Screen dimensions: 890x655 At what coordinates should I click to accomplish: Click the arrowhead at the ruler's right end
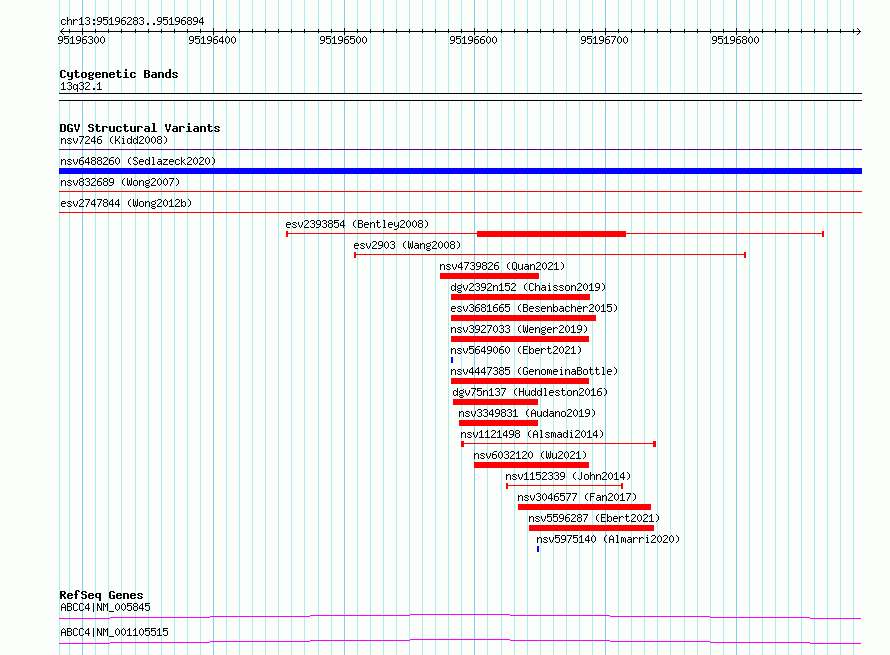(858, 31)
